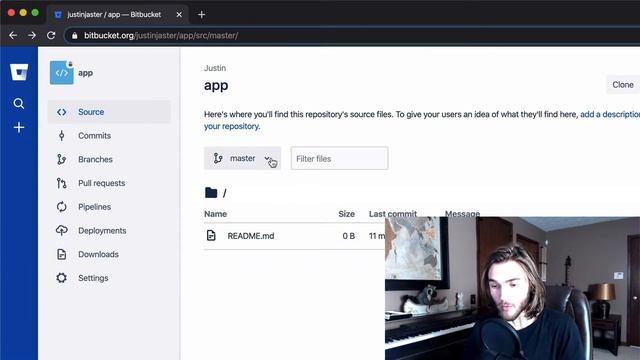Open the Branches section
Viewport: 640px width, 360px height.
(109, 159)
